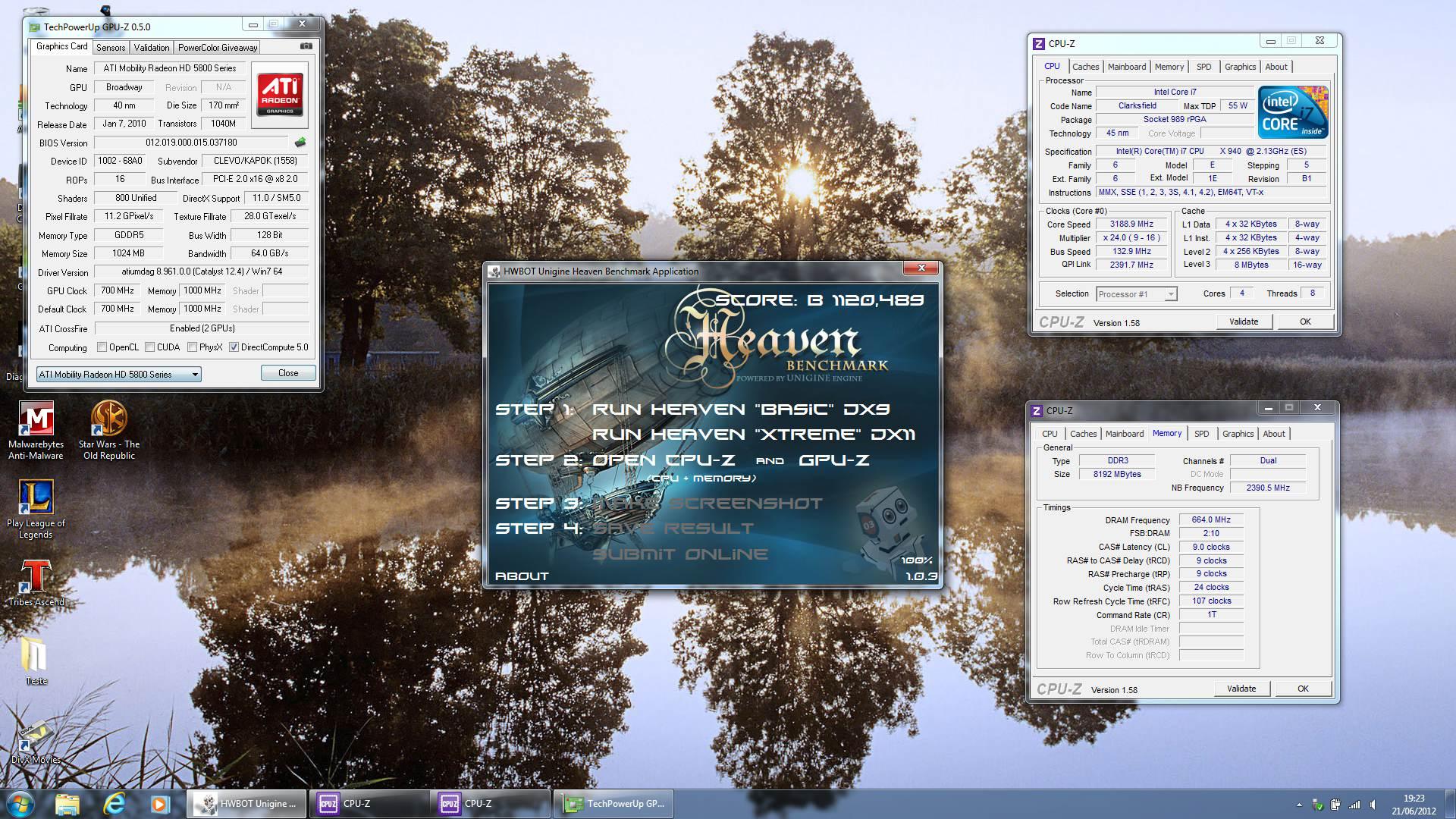Viewport: 1456px width, 819px height.
Task: Open SPD tab in lower CPU-Z window
Action: (1202, 434)
